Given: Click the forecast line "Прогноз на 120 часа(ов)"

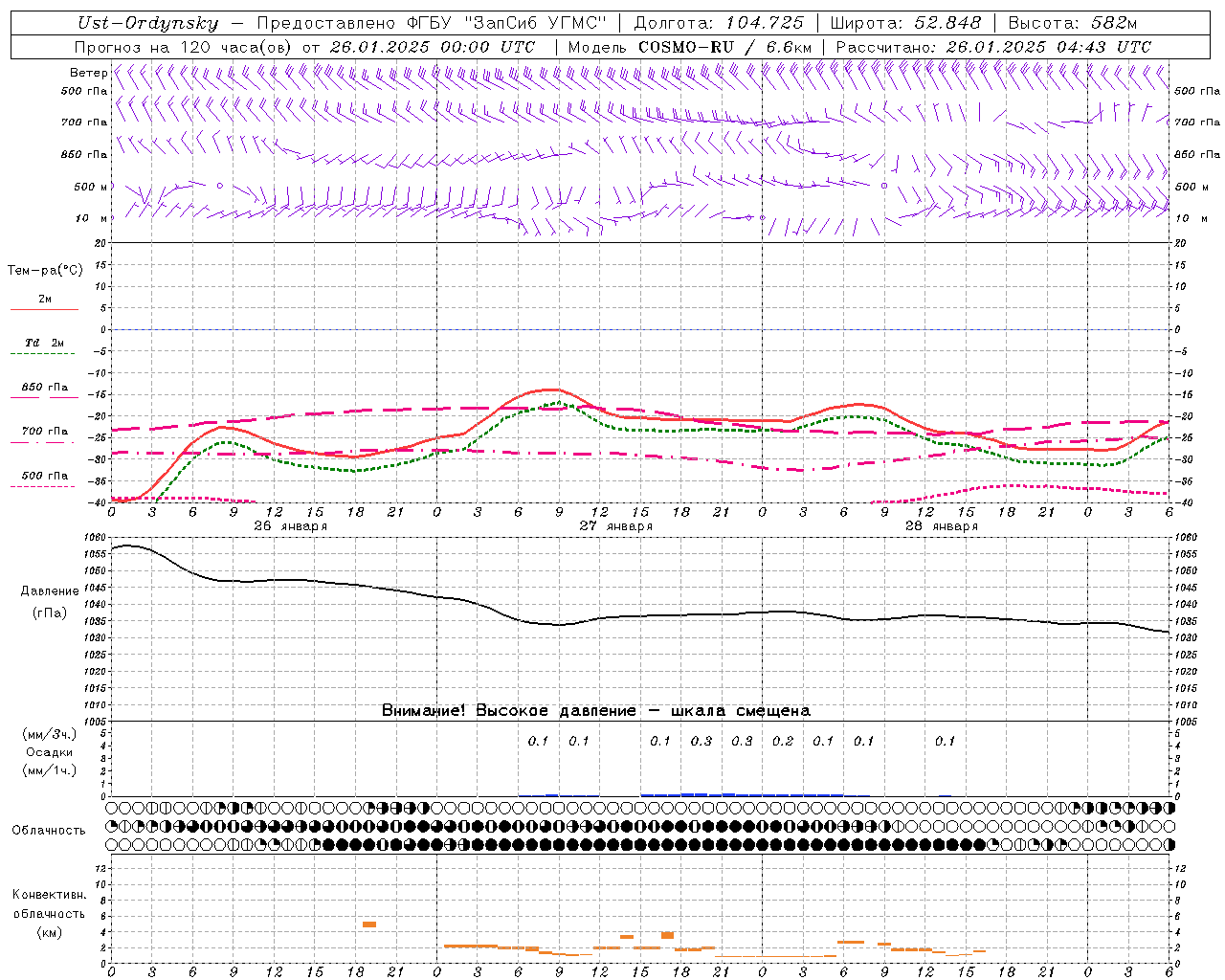Looking at the screenshot, I should [184, 47].
